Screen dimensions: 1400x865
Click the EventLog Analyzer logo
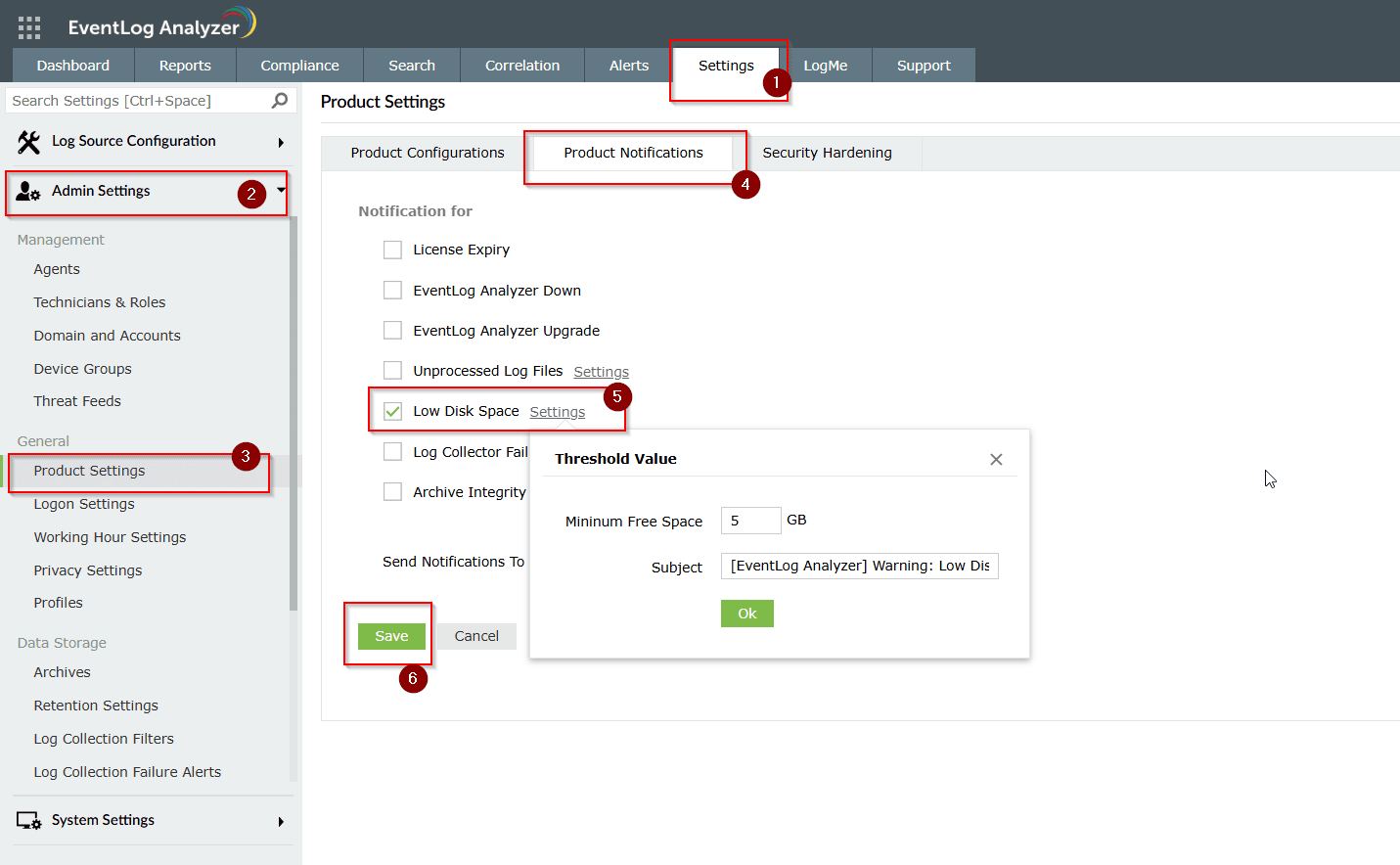[x=161, y=24]
